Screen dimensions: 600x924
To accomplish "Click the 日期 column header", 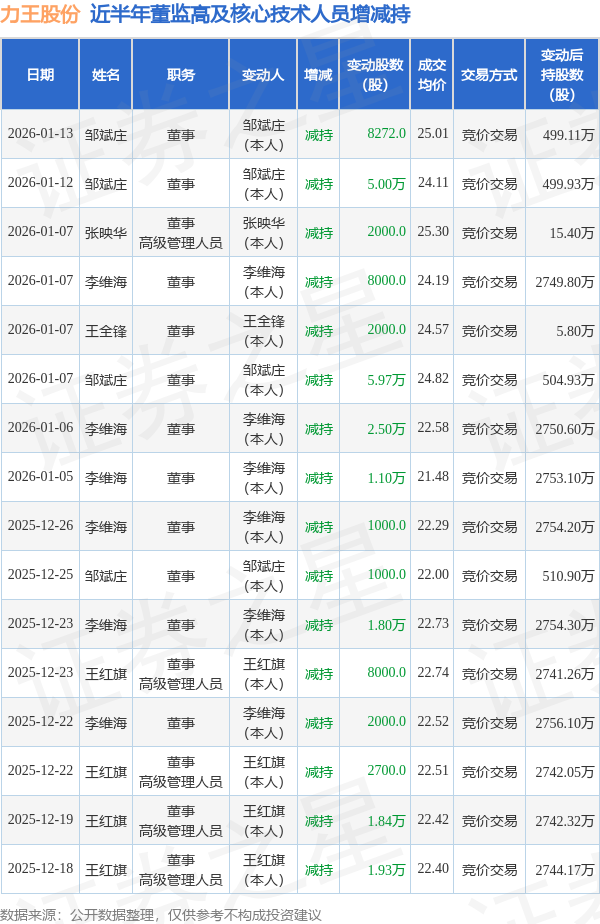I will (40, 75).
